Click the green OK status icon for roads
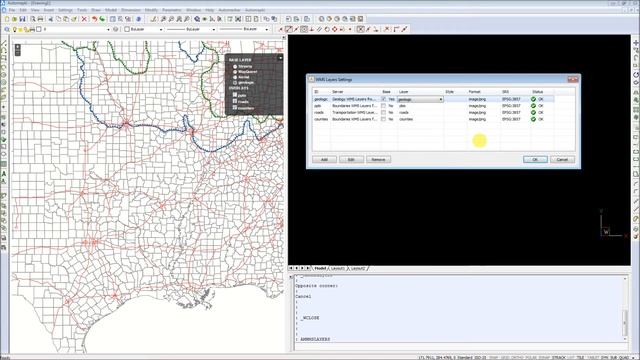 point(533,112)
